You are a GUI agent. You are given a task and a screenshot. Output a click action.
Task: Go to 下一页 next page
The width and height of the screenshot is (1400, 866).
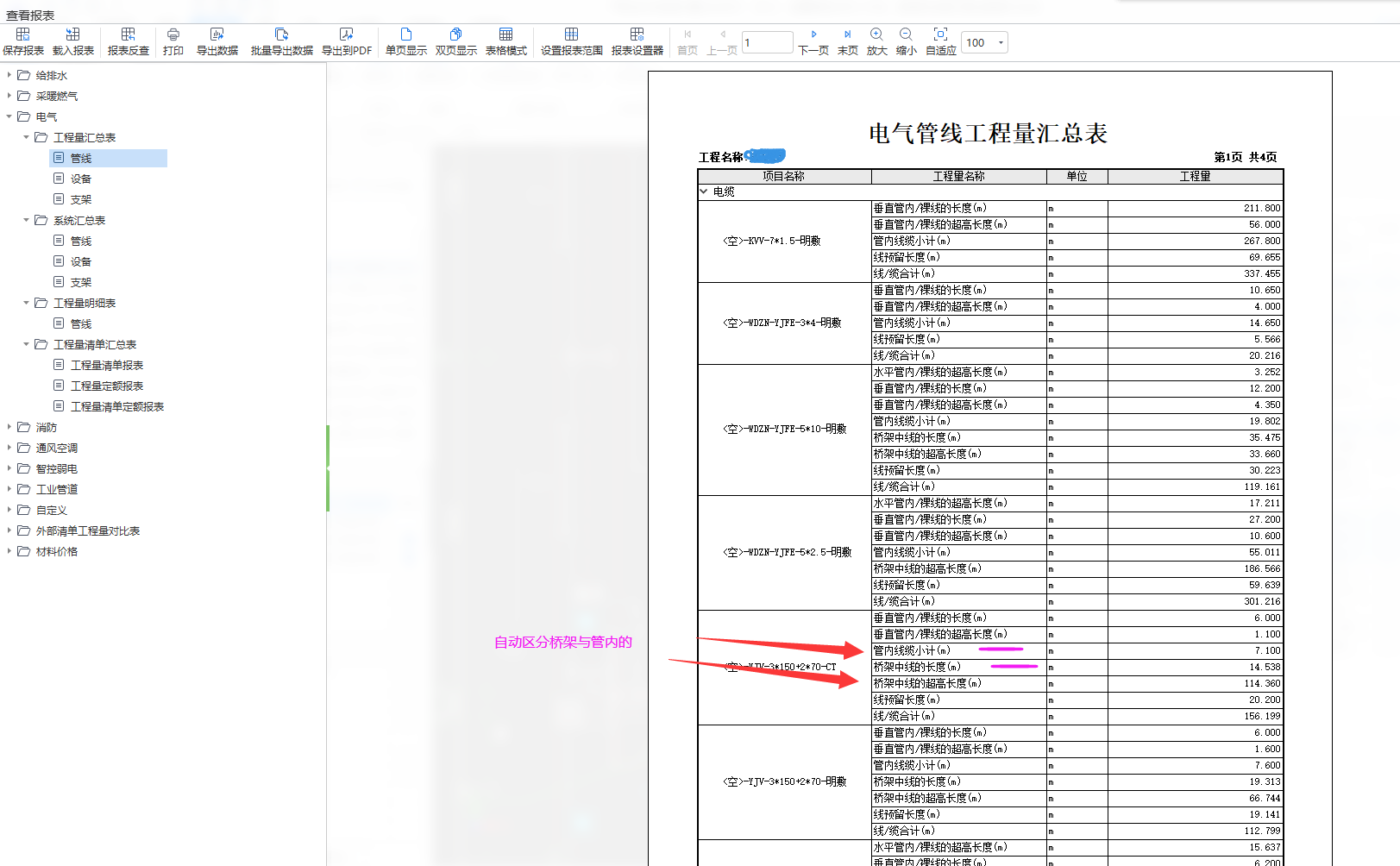[x=813, y=41]
